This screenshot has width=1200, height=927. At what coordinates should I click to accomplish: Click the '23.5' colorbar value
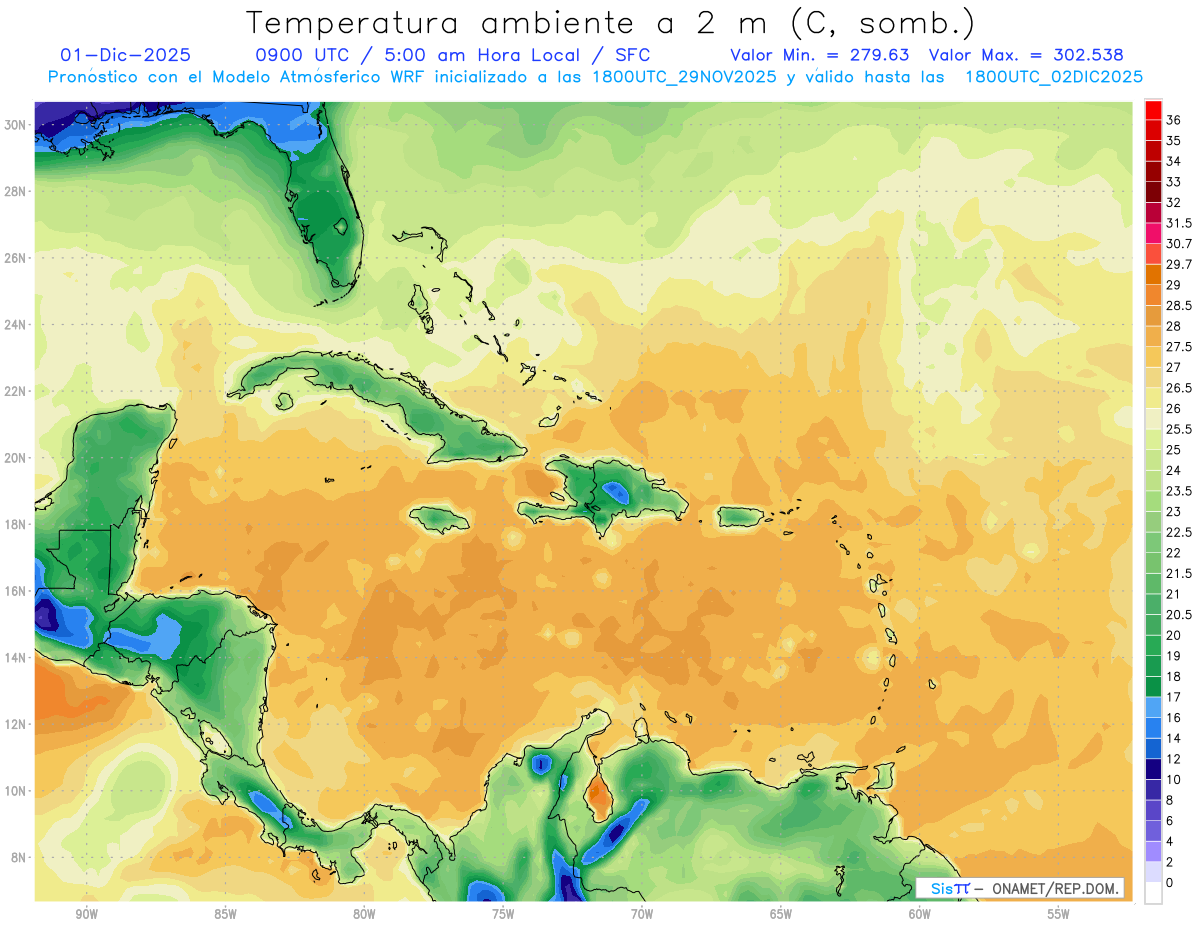coord(1179,491)
